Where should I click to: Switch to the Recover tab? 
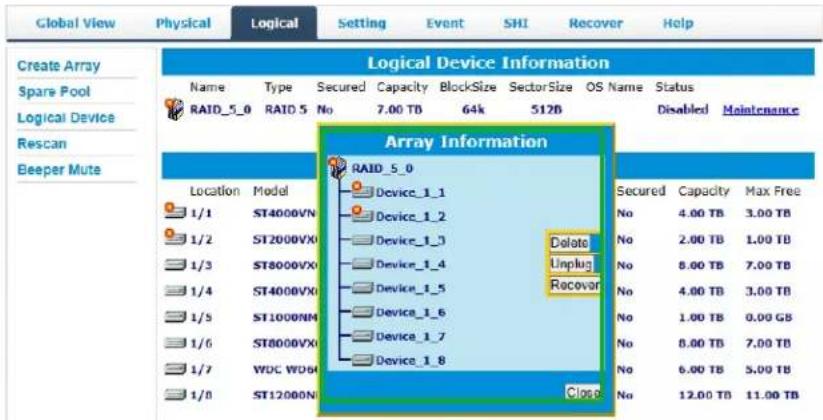point(596,24)
